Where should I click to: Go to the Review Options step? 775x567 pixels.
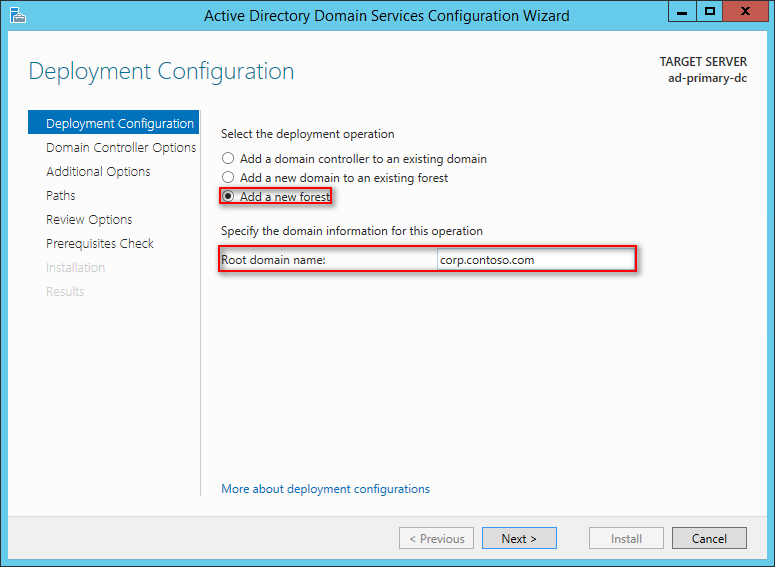[89, 219]
